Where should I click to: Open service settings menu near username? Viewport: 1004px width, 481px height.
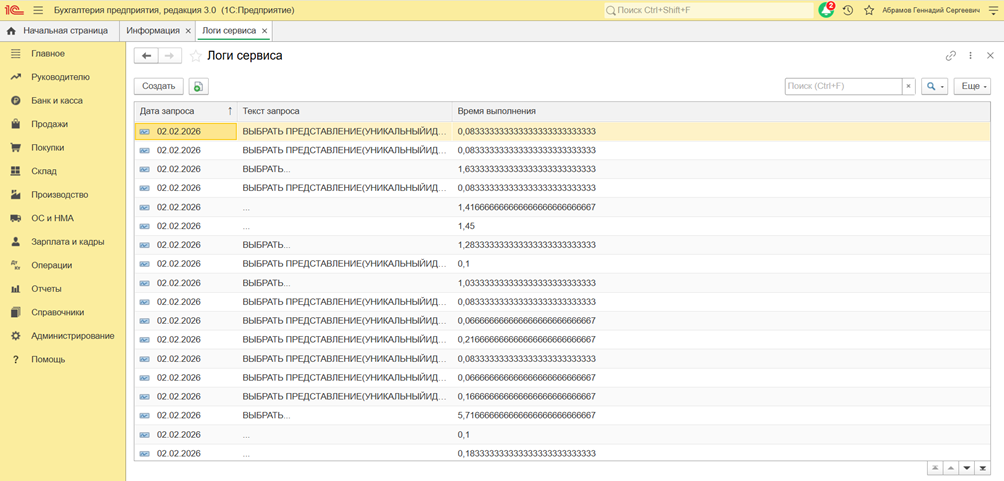click(x=993, y=10)
